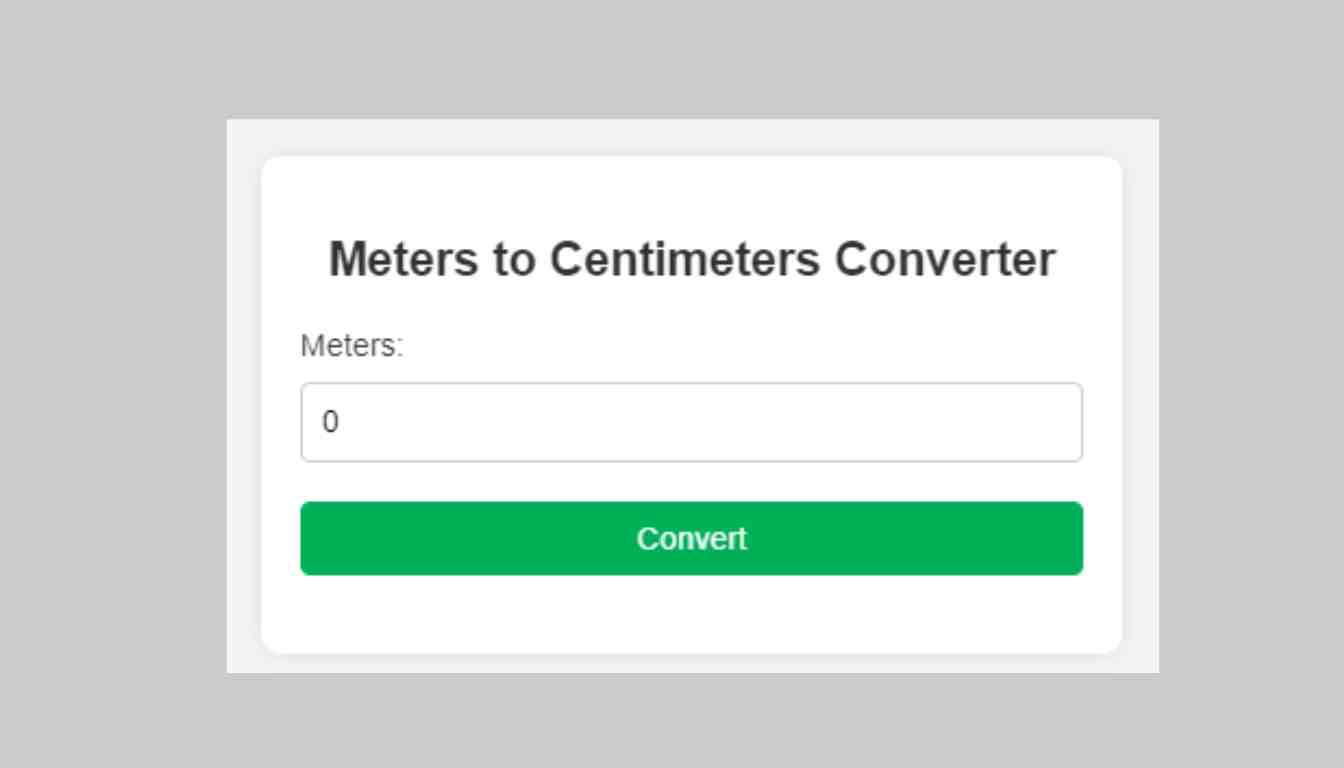Click inside the Meters input field

691,422
